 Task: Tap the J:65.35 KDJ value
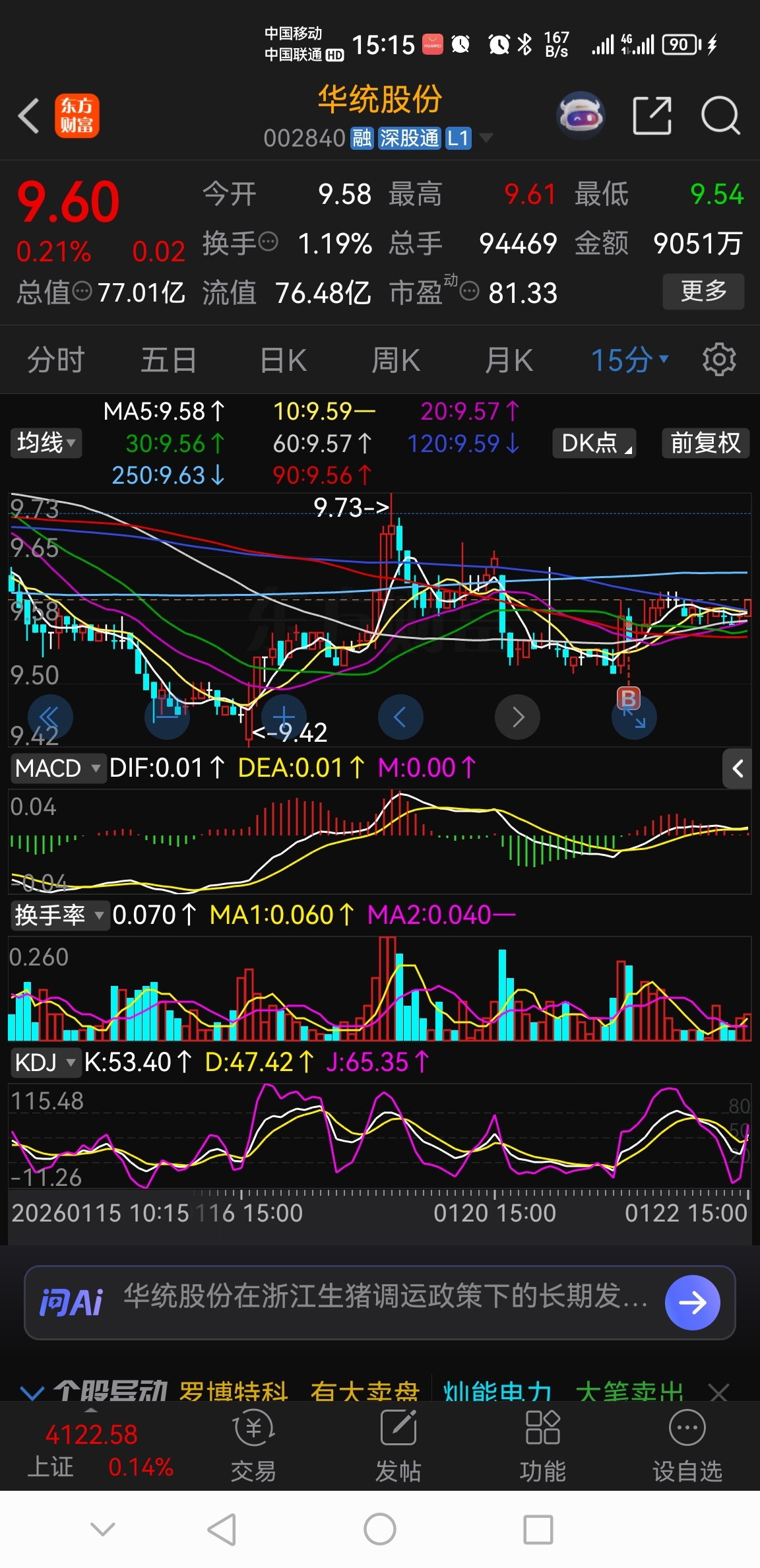377,1062
